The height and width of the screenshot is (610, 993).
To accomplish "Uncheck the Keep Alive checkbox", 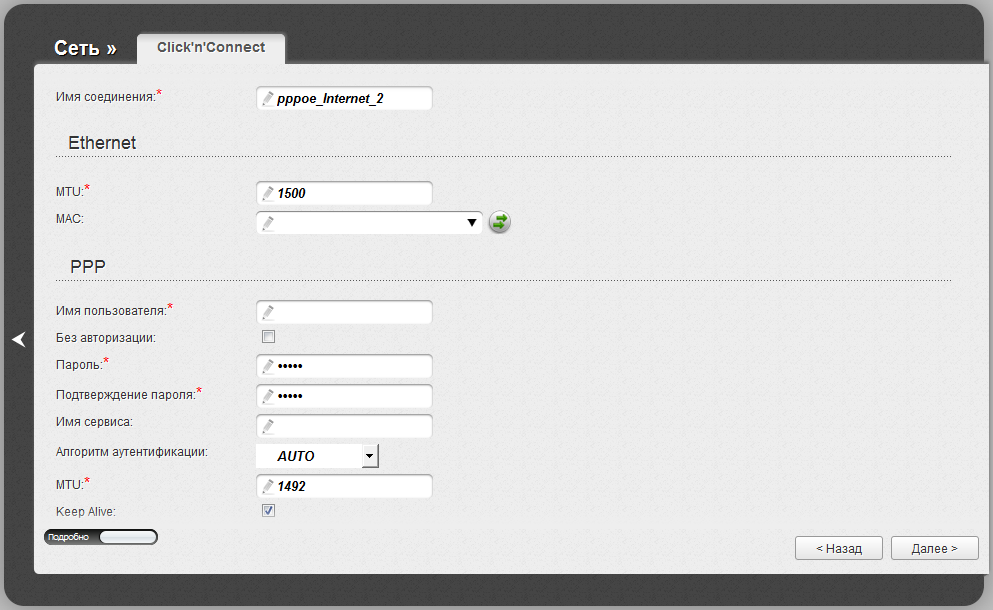I will click(268, 511).
